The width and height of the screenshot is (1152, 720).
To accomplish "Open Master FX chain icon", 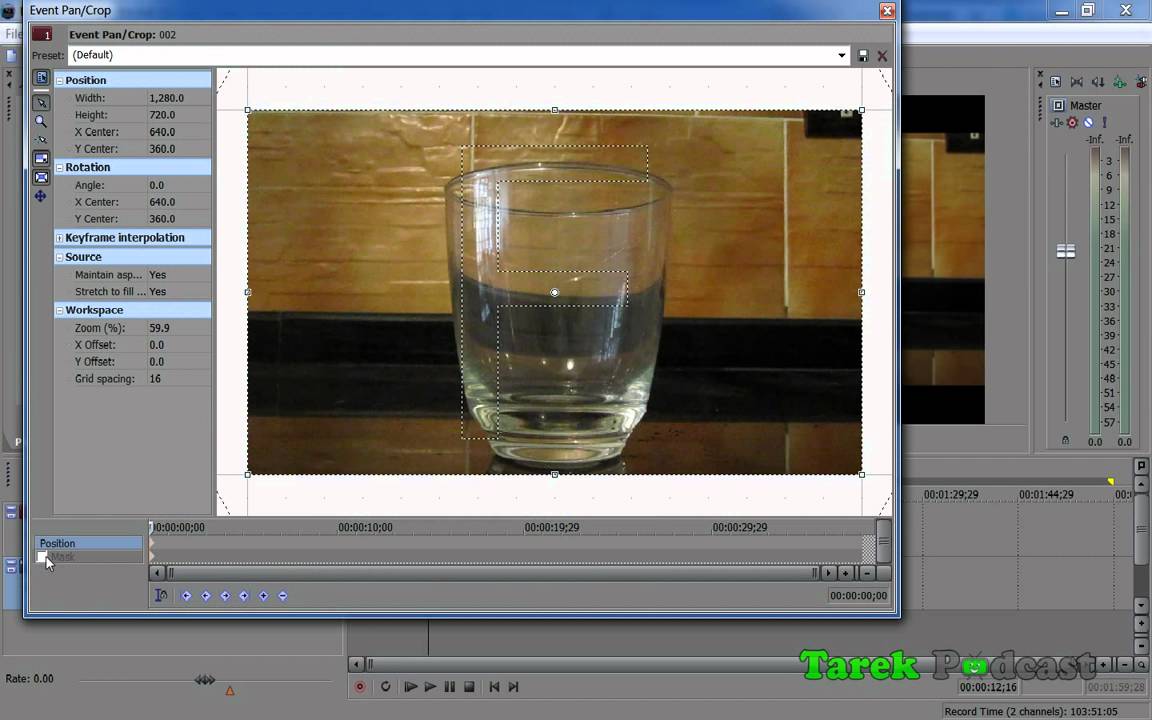I will [x=1056, y=123].
